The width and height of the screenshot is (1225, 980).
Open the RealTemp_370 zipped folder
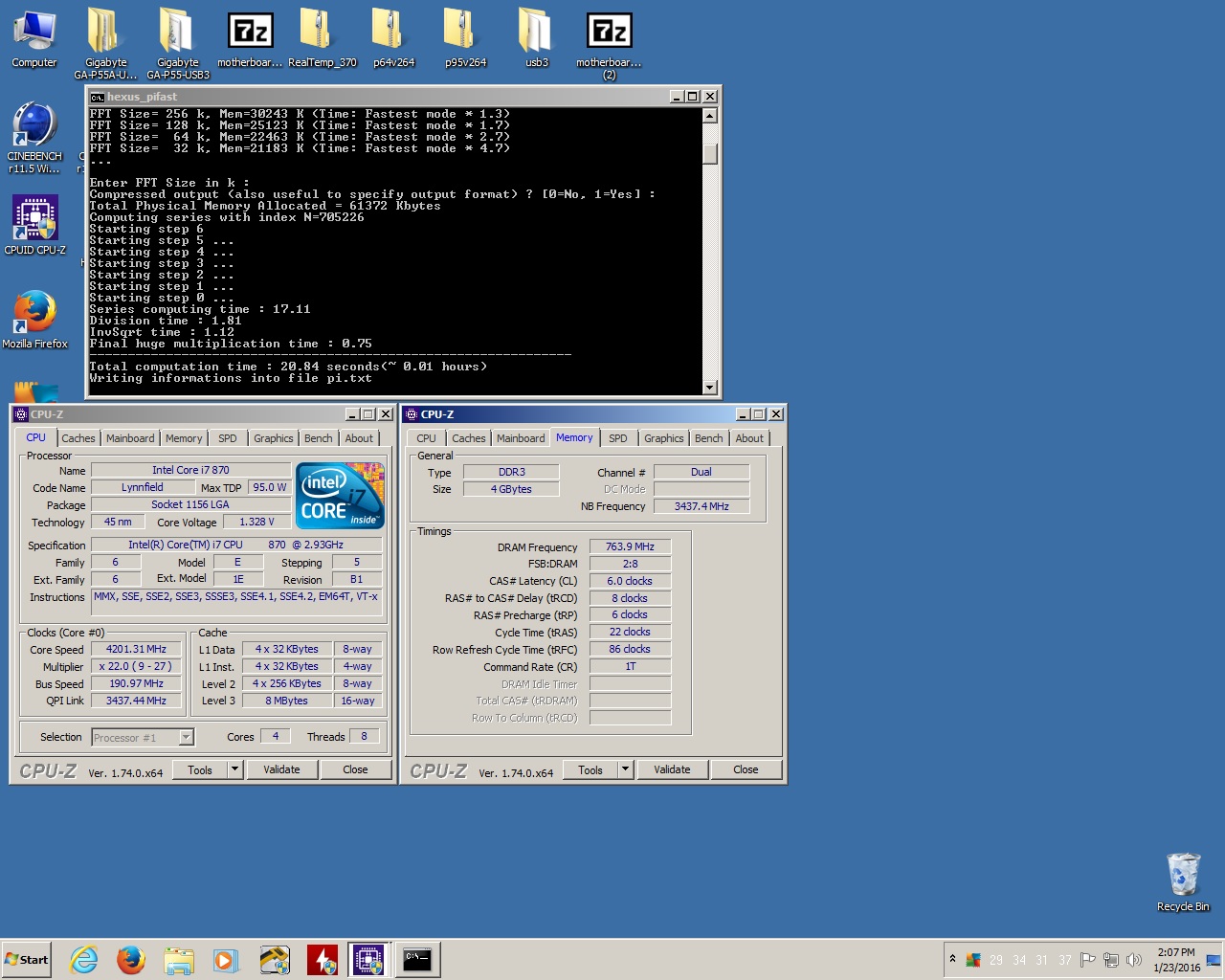click(322, 38)
